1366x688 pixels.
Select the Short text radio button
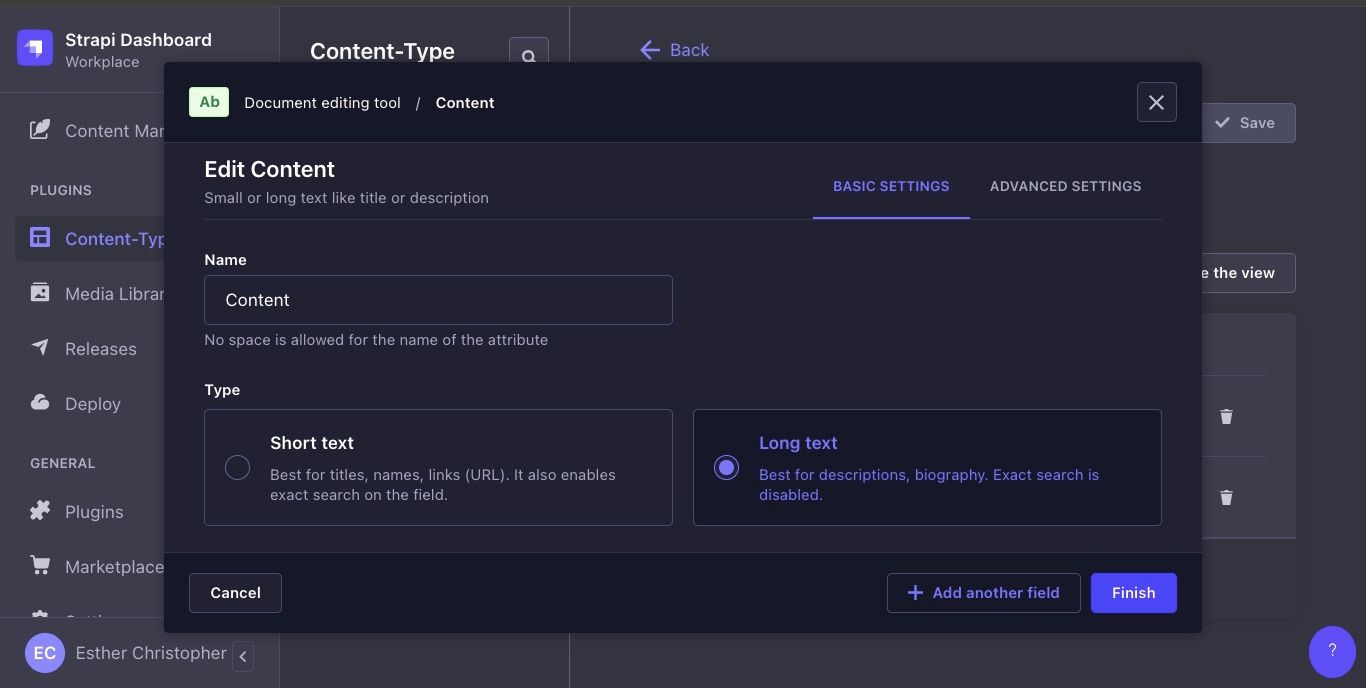237,467
